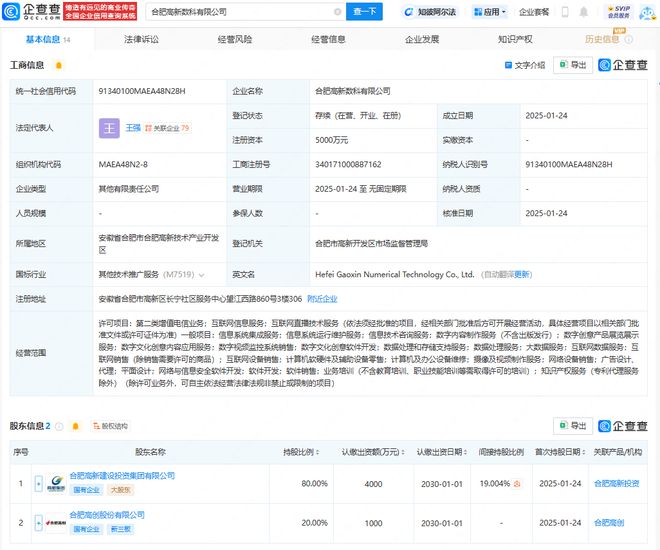Open legal representative 王强's profile

coord(133,128)
